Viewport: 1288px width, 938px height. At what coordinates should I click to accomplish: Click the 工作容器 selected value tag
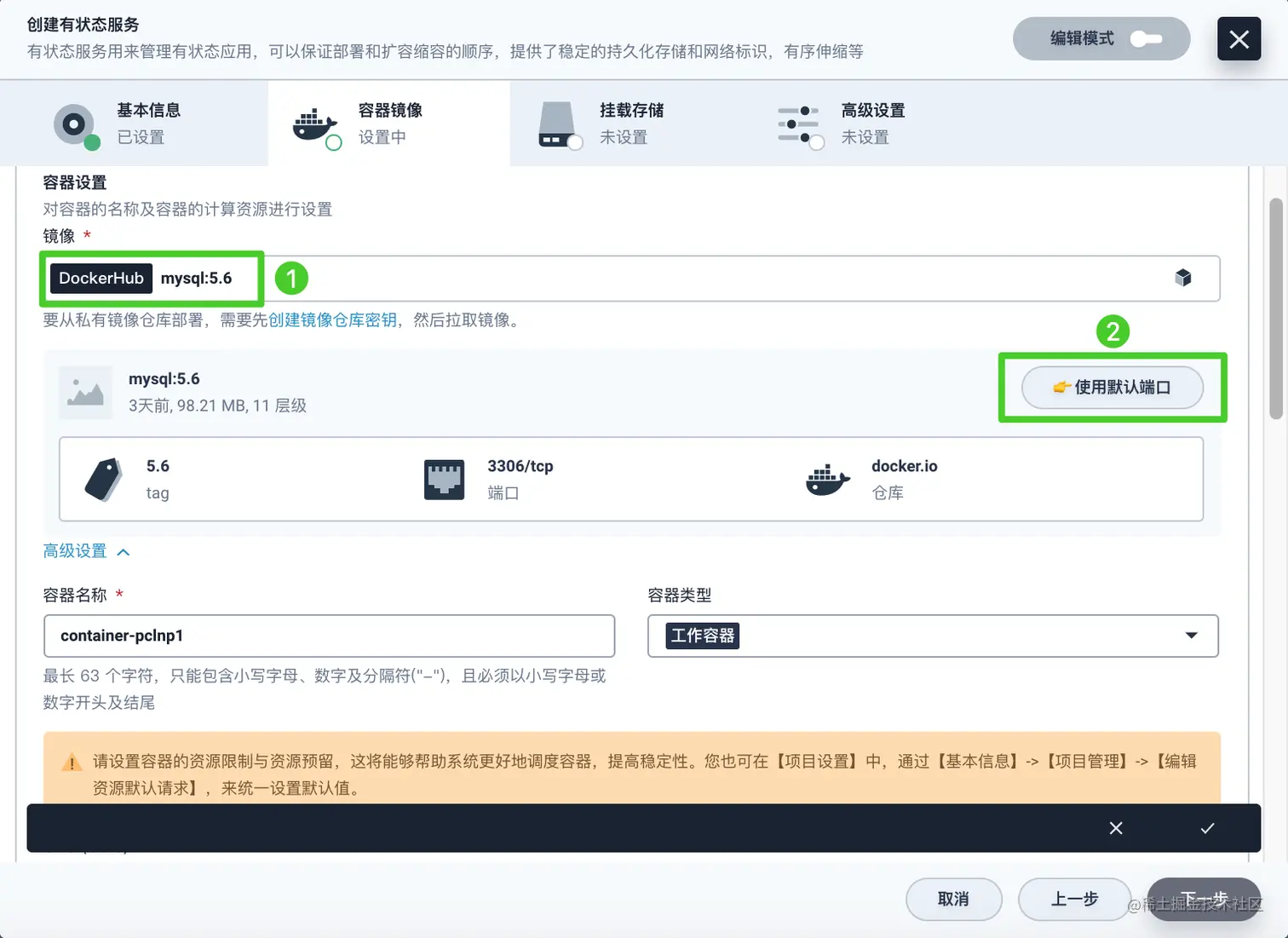(703, 636)
